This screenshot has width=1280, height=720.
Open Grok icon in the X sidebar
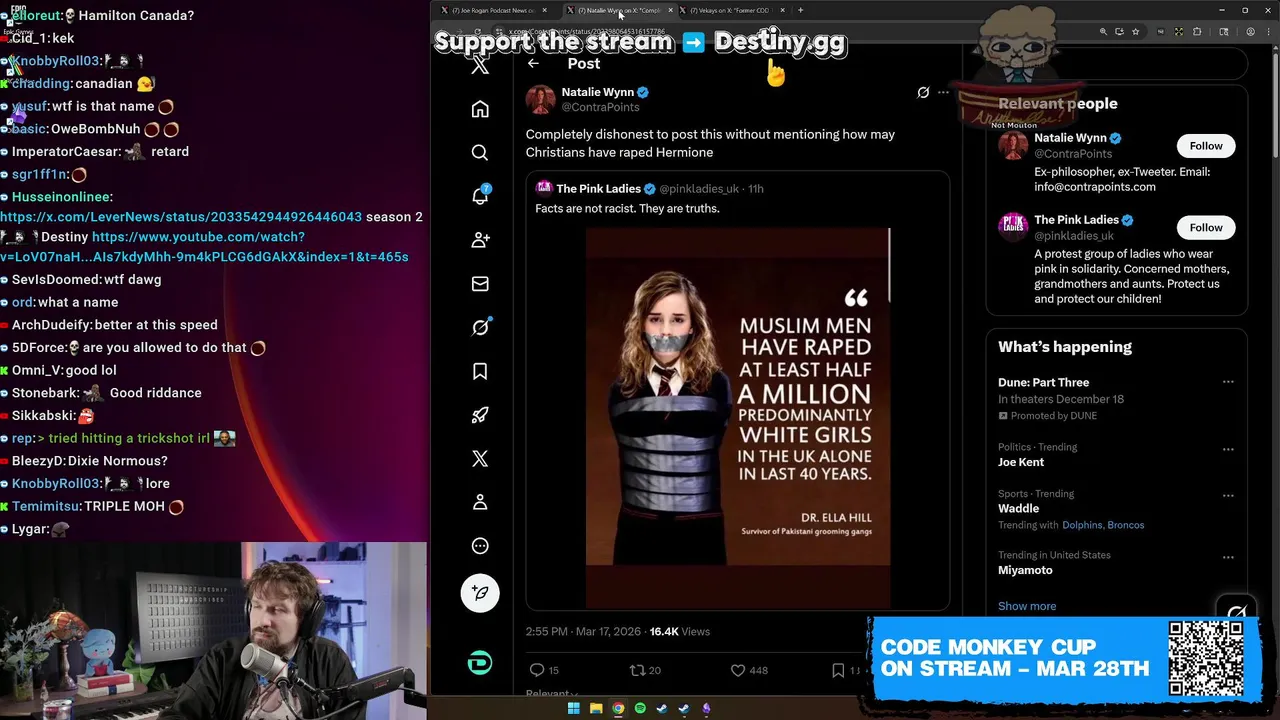(x=480, y=327)
